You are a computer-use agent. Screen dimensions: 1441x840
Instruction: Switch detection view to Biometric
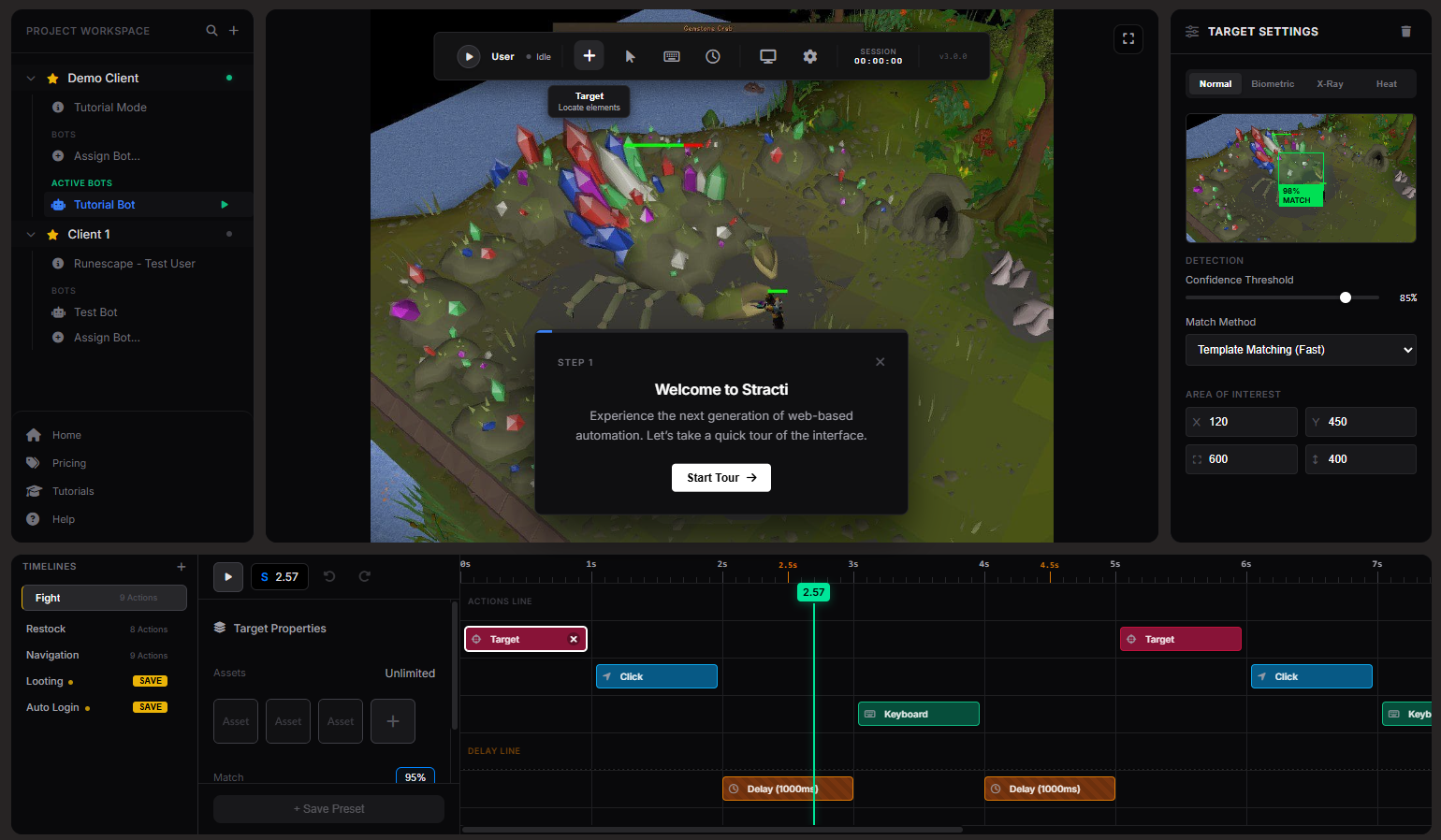pyautogui.click(x=1273, y=83)
